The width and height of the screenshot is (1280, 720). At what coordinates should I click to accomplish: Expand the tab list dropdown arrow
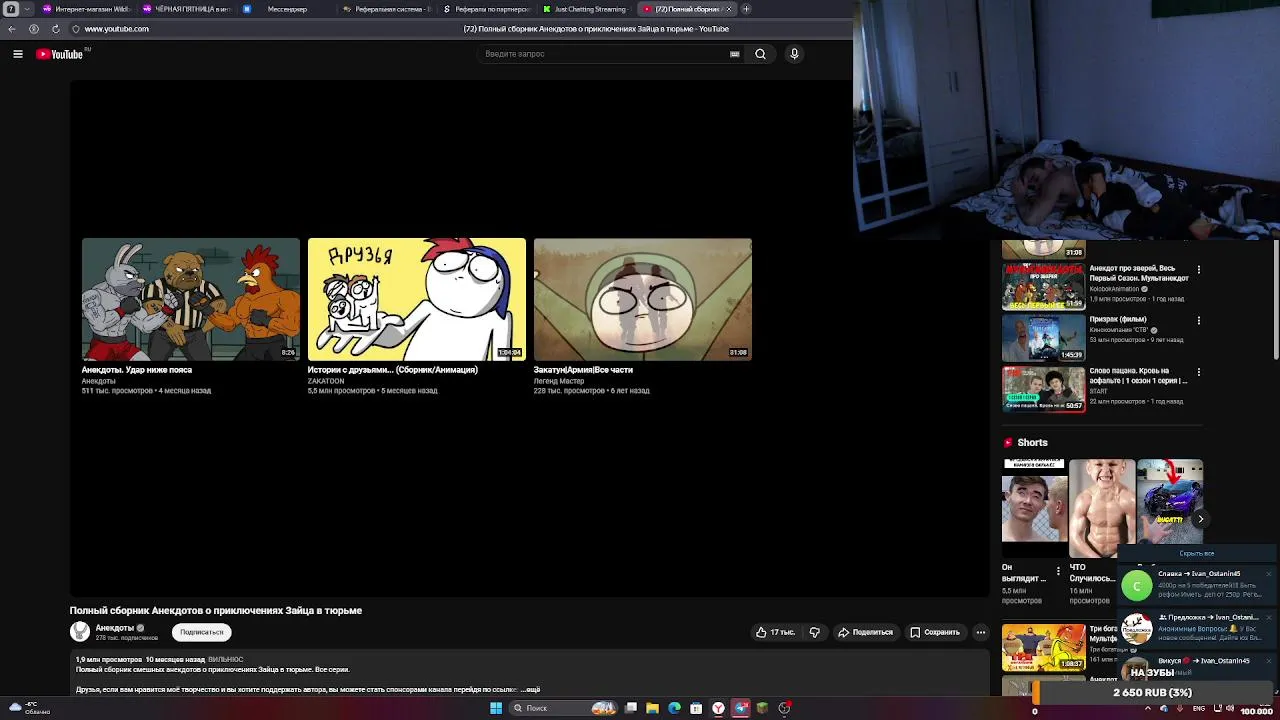27,9
